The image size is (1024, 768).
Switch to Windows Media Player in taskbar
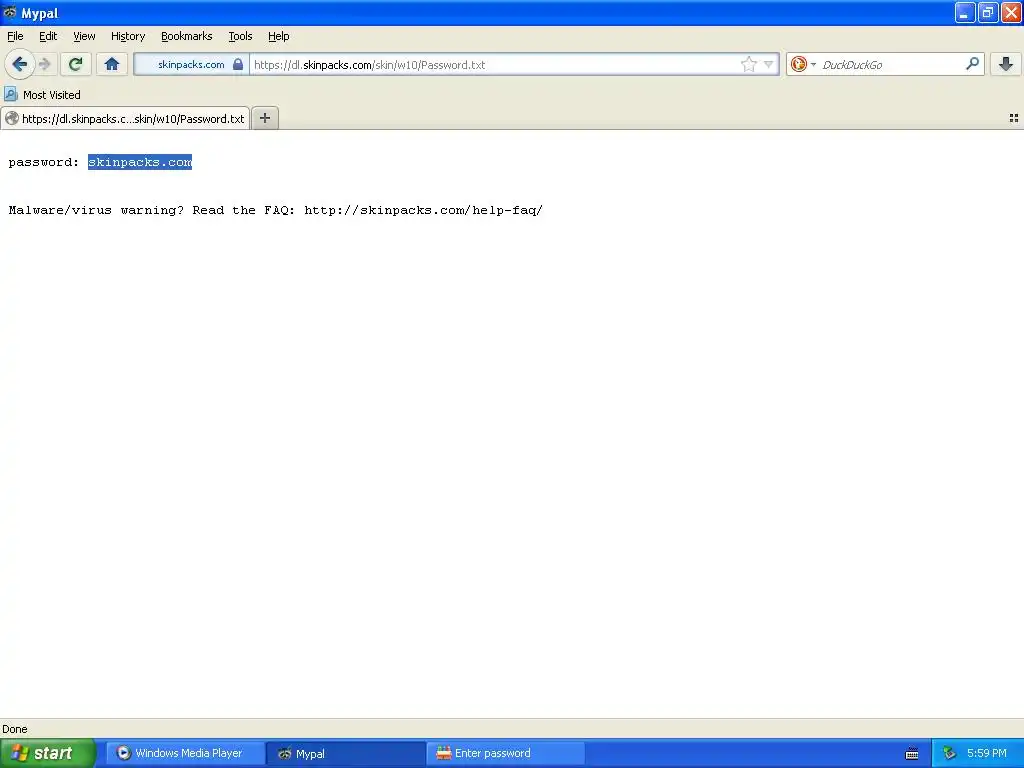tap(185, 753)
